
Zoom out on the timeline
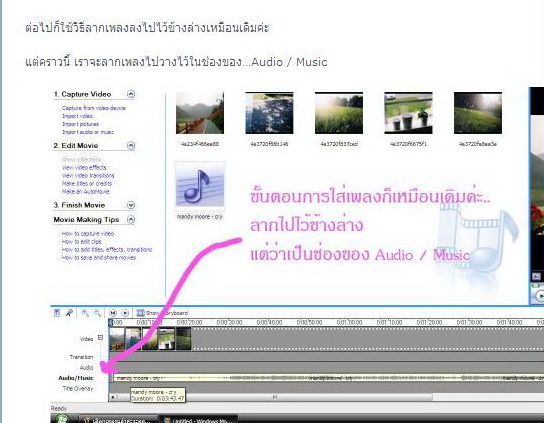pos(97,313)
